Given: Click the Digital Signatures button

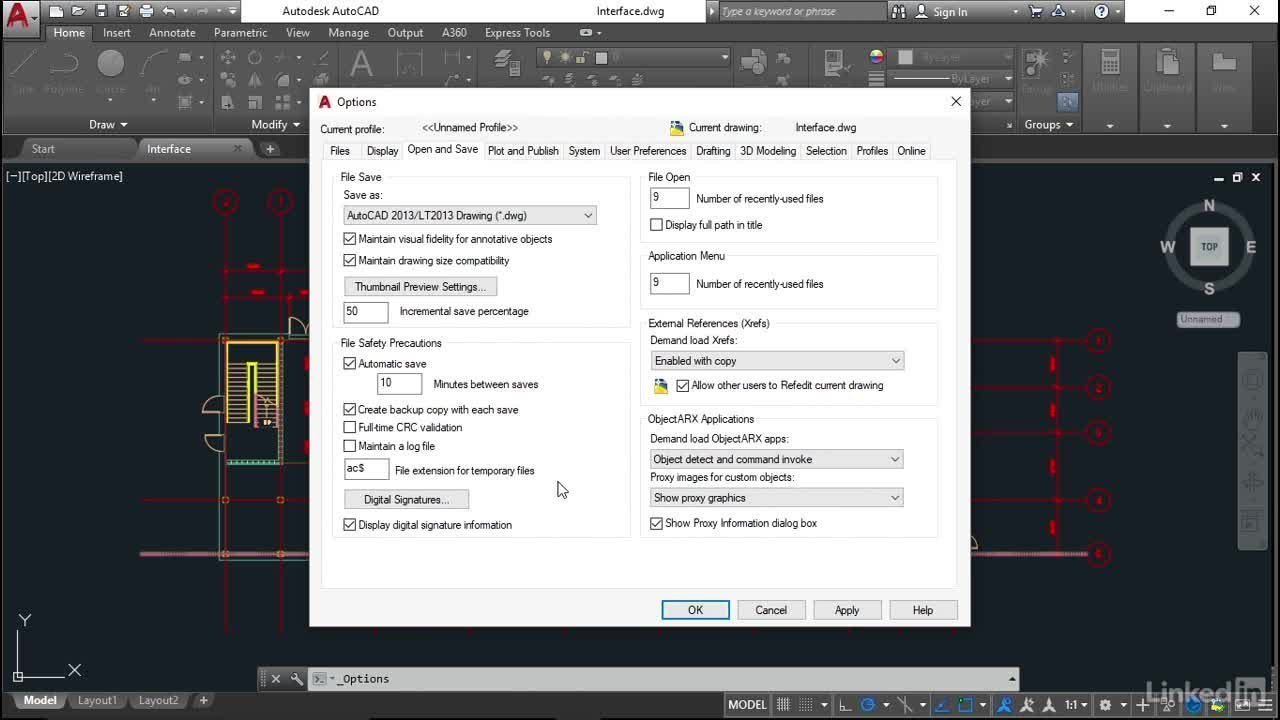Looking at the screenshot, I should pyautogui.click(x=406, y=499).
